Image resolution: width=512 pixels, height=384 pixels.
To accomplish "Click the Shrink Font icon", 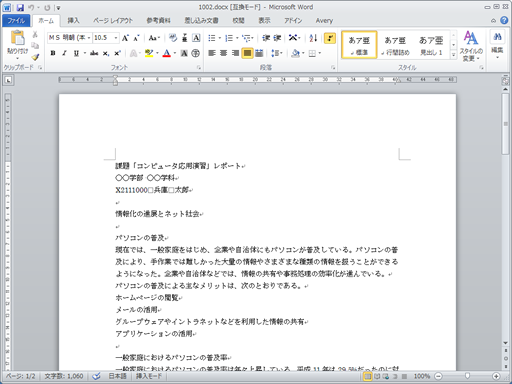I will 136,38.
